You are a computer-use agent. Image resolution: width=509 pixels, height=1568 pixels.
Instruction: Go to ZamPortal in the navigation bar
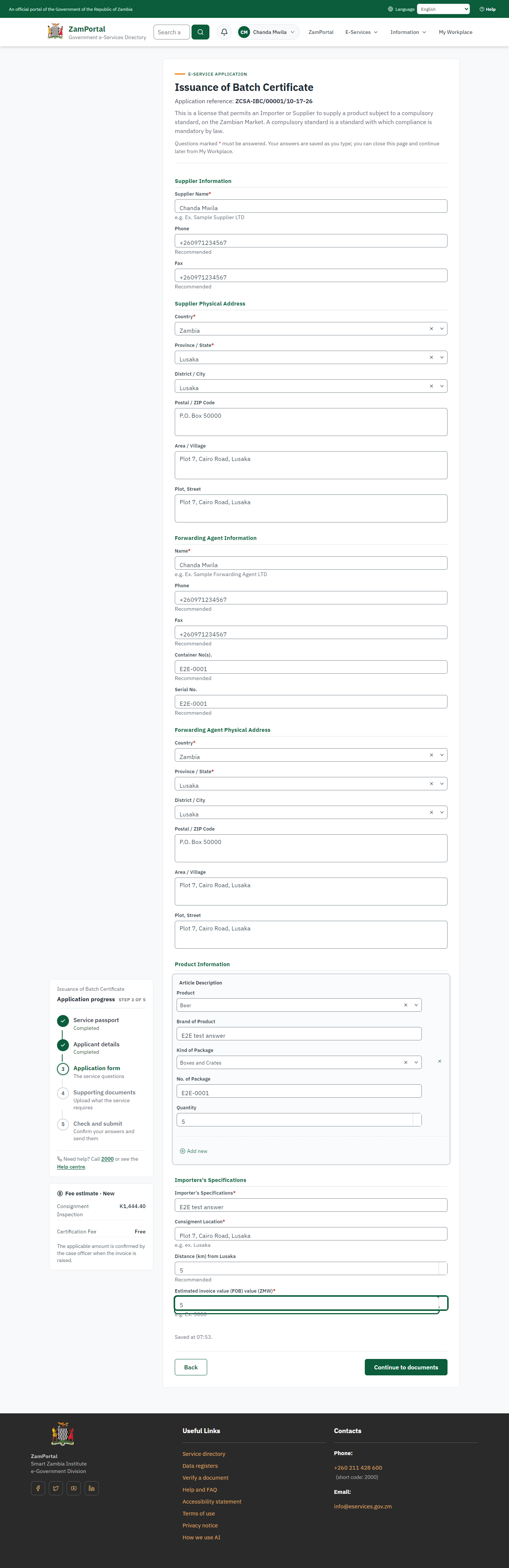click(x=321, y=32)
